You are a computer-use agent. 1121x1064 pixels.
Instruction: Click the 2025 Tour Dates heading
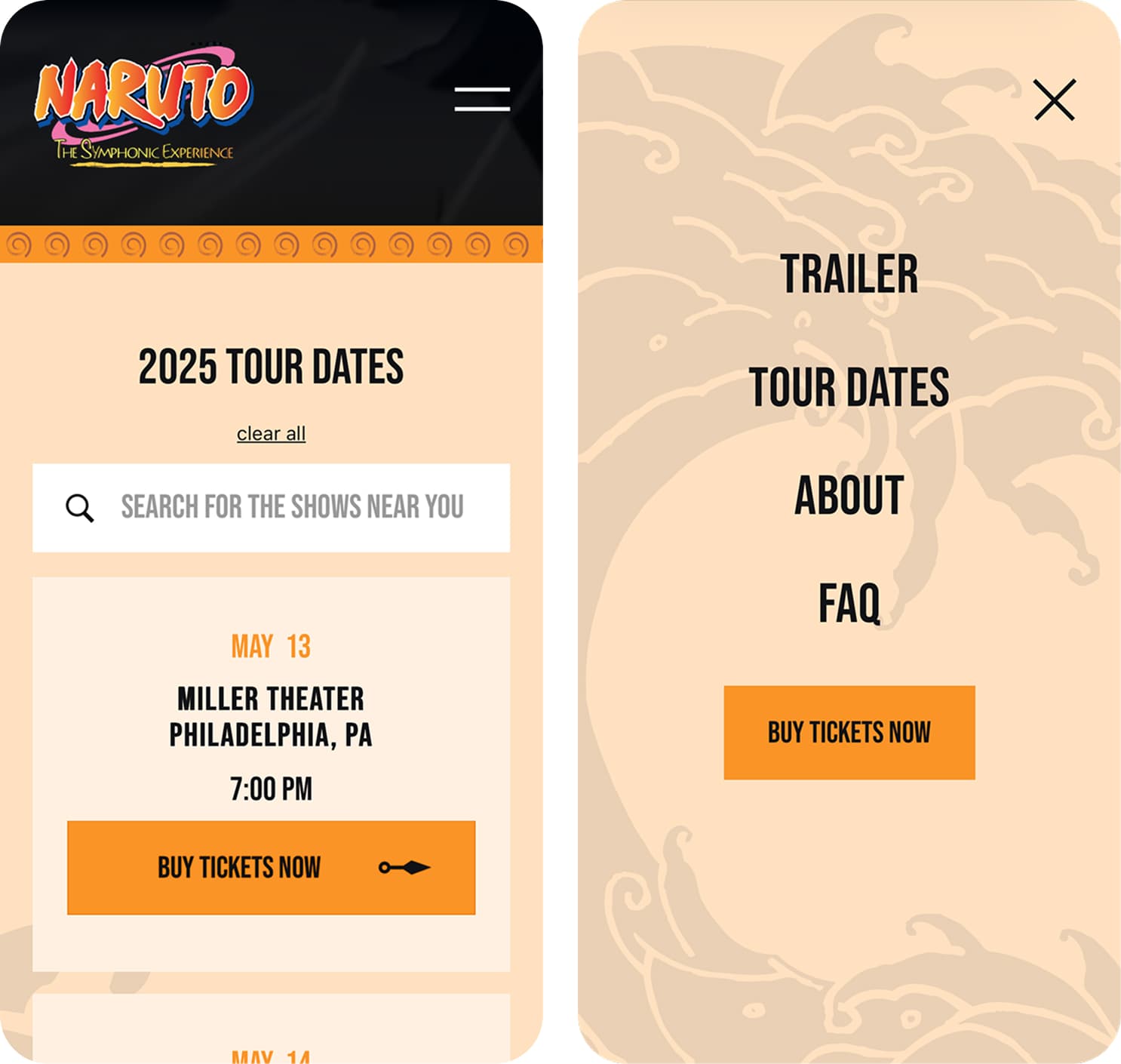click(271, 367)
